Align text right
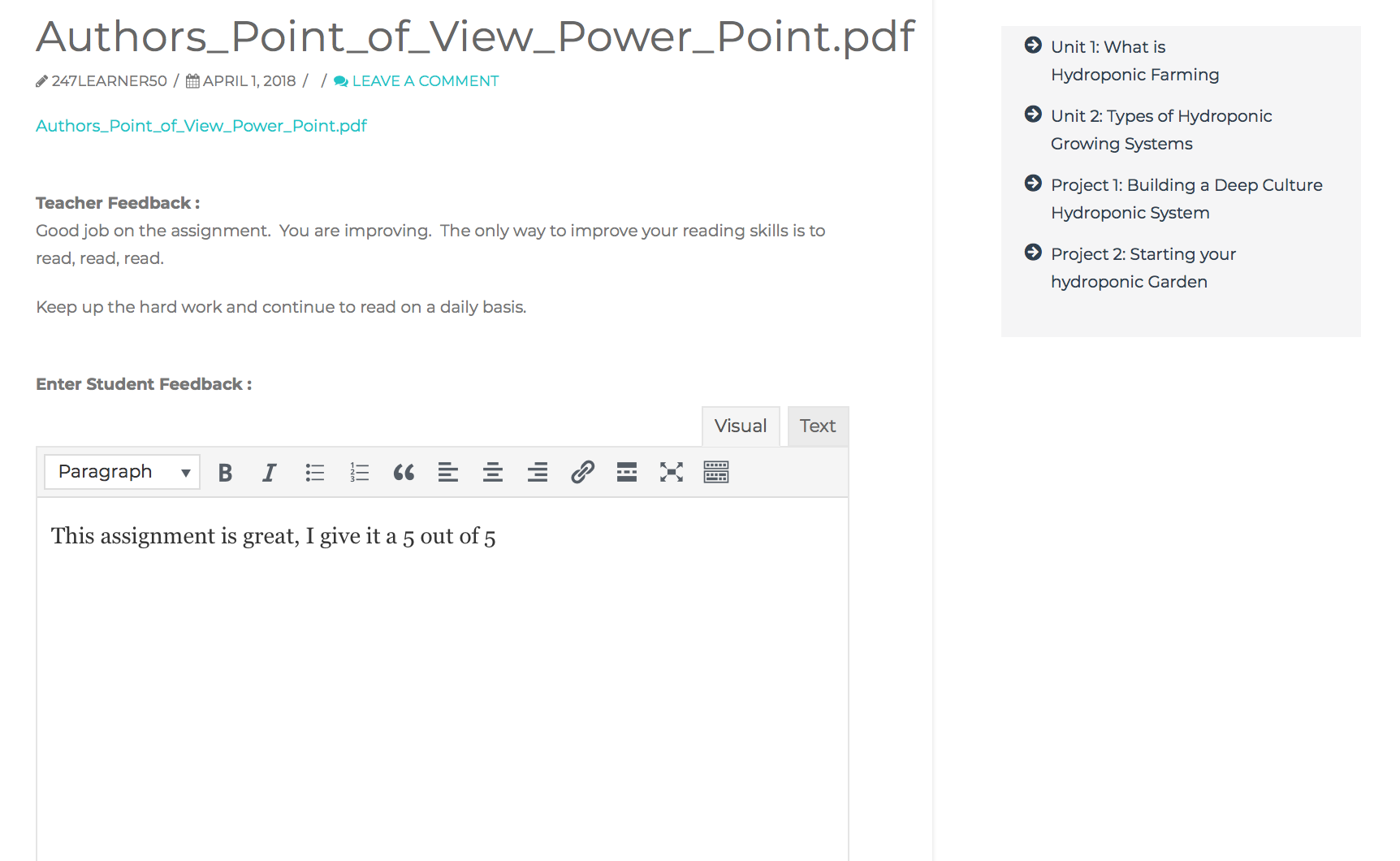The image size is (1400, 861). 538,473
